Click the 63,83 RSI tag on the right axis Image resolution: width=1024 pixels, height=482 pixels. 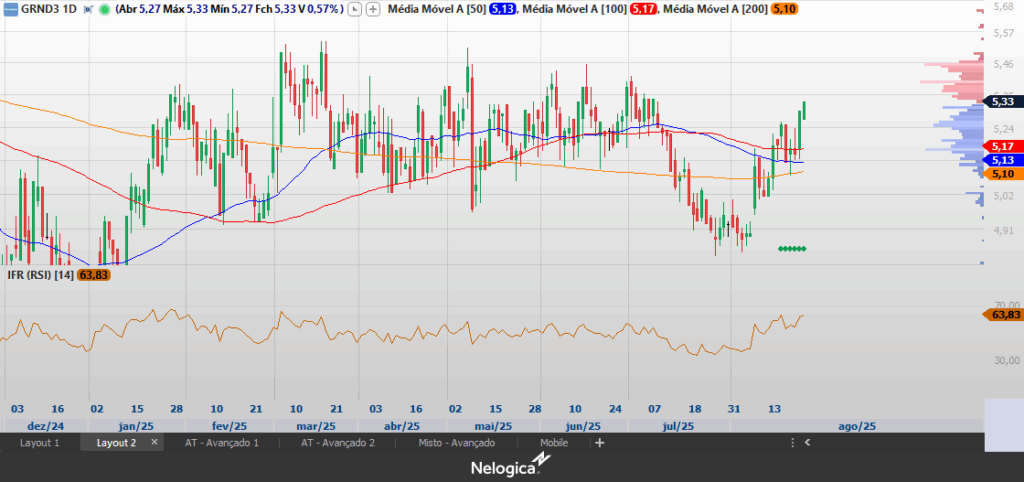(x=1005, y=315)
